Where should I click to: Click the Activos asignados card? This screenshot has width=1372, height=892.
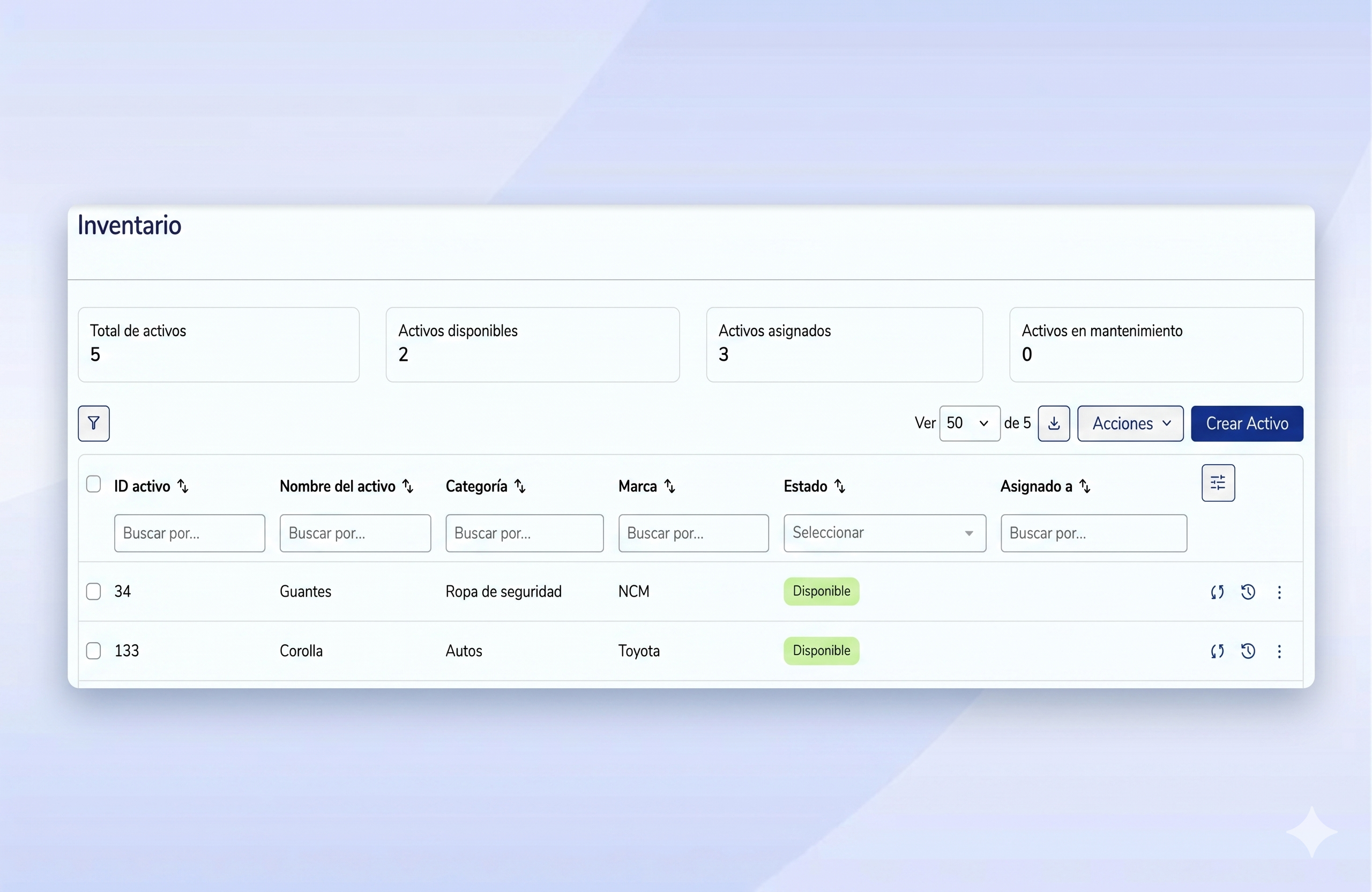pos(845,344)
